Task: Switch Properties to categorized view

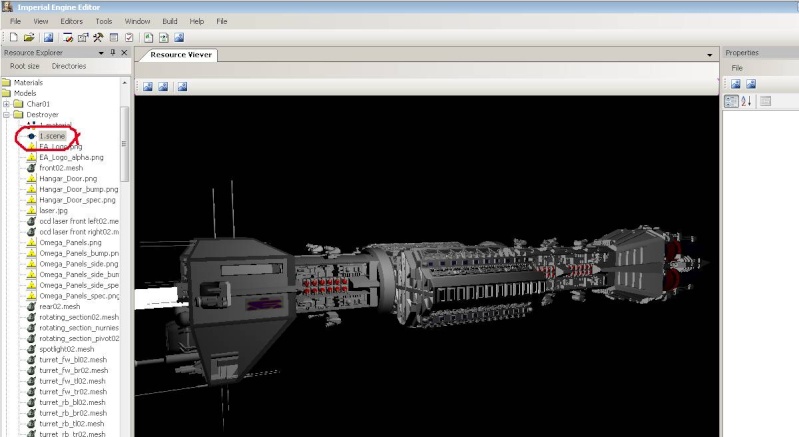Action: click(731, 101)
